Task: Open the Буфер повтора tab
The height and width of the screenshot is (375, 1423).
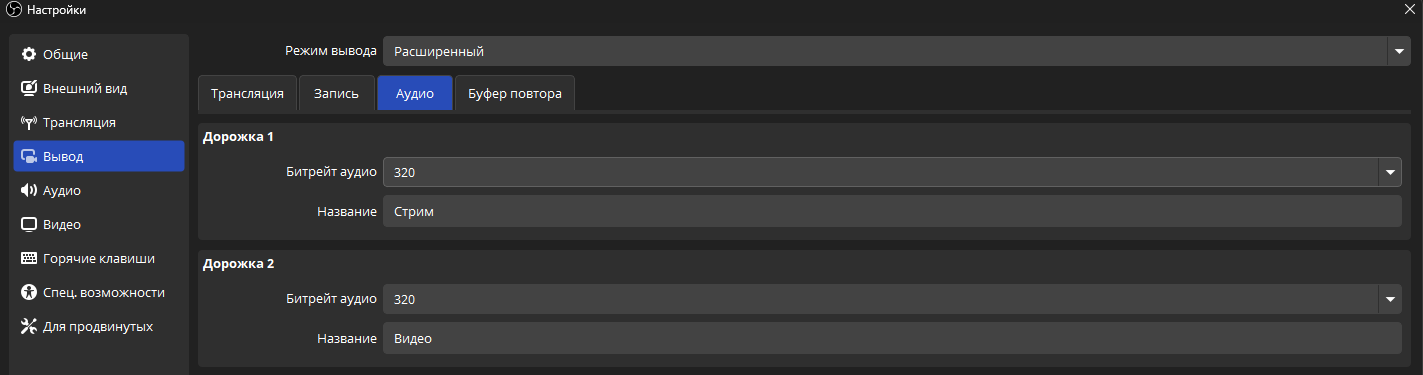Action: click(515, 93)
